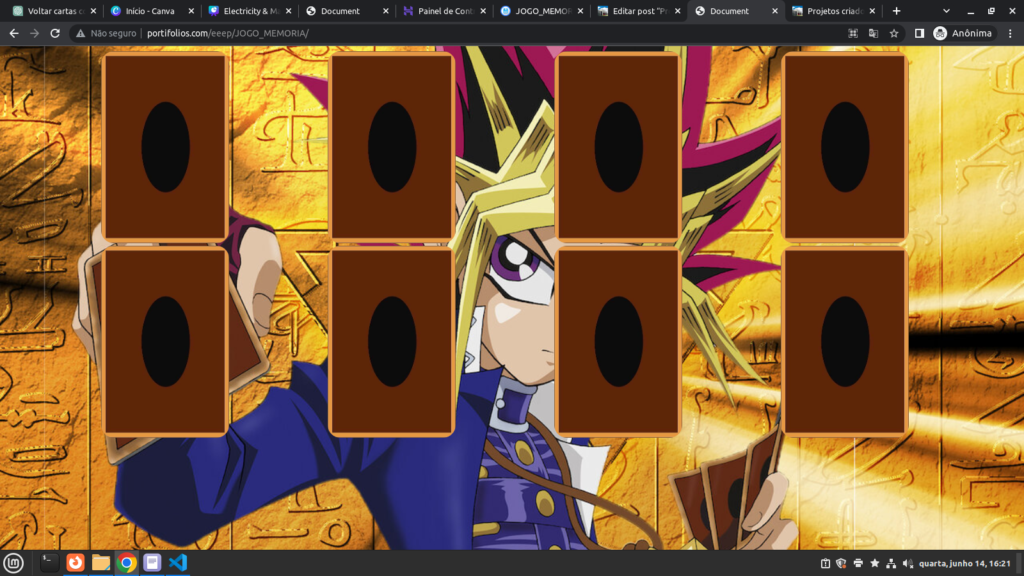Screen dimensions: 1024x576
Task: Launch Visual Studio Code from the taskbar
Action: point(178,563)
